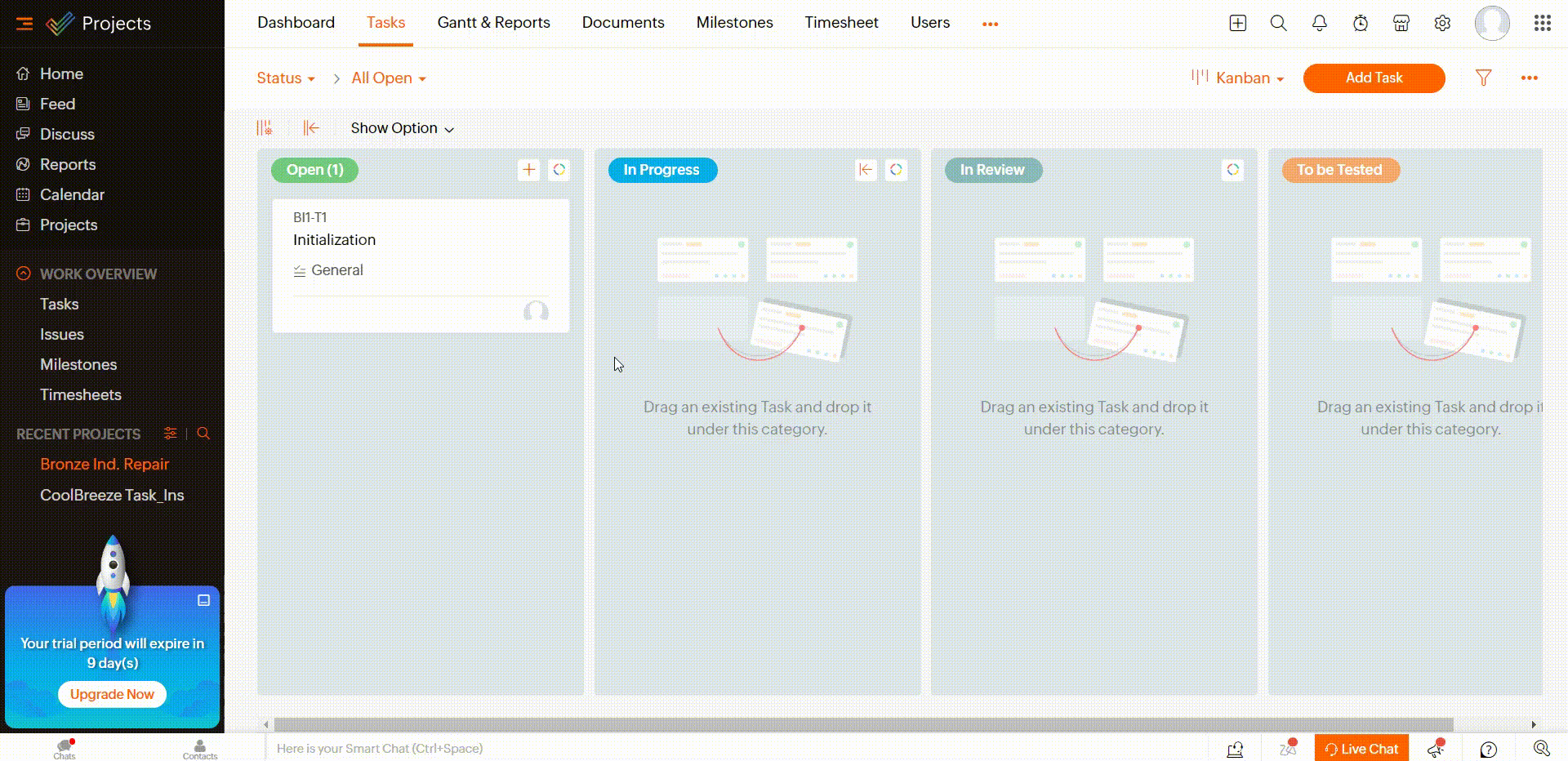Open the Initialization task card

point(335,240)
